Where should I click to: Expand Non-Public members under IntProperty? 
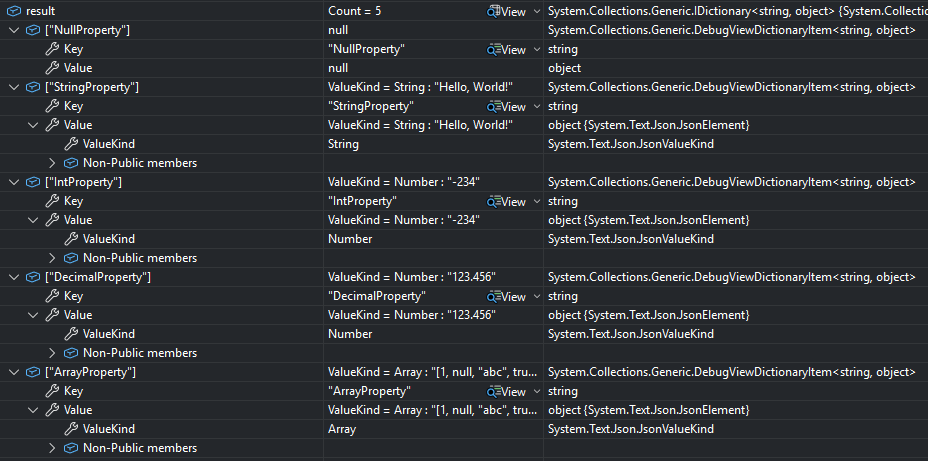[52, 258]
